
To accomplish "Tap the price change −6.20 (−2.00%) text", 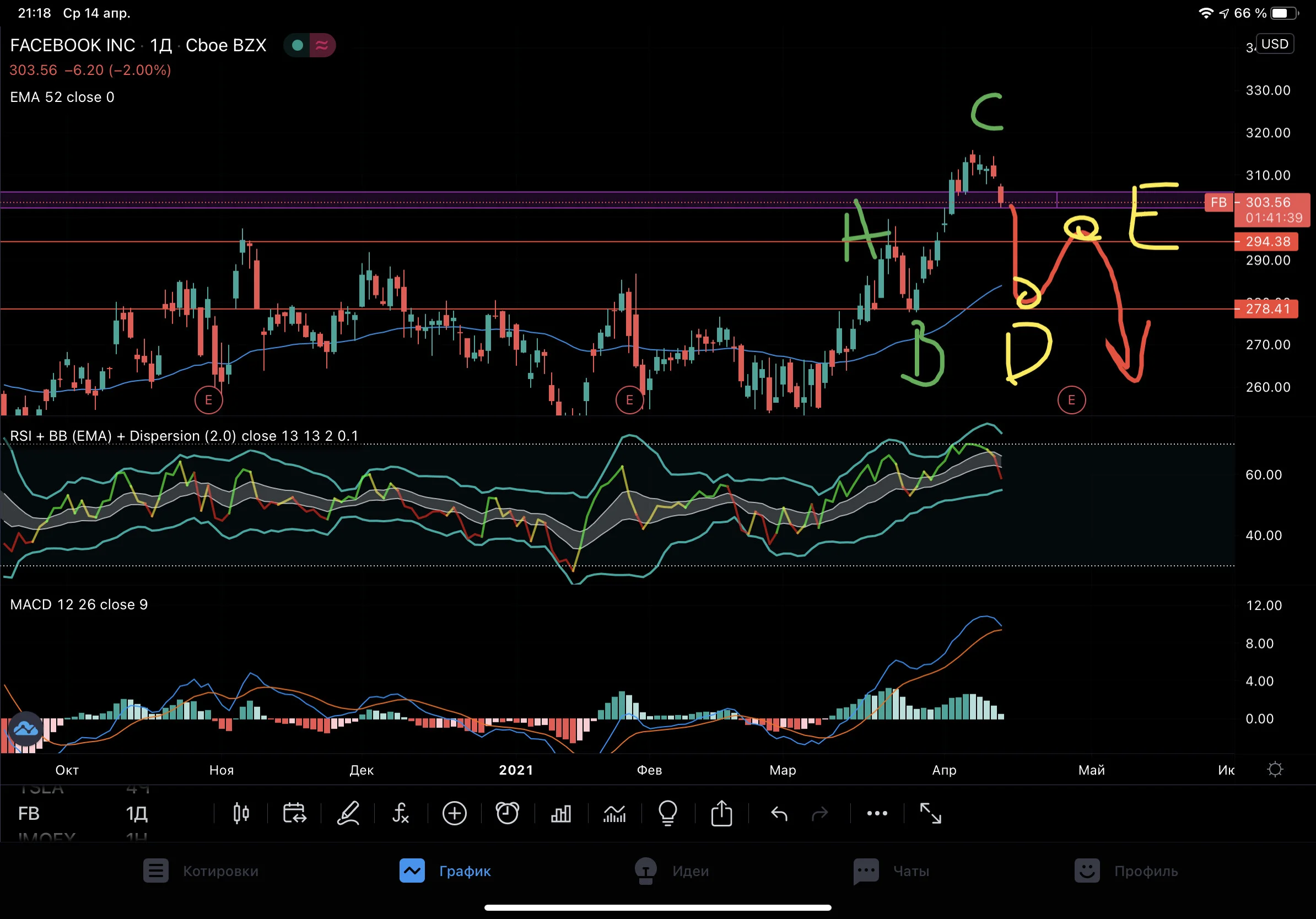I will pyautogui.click(x=117, y=70).
